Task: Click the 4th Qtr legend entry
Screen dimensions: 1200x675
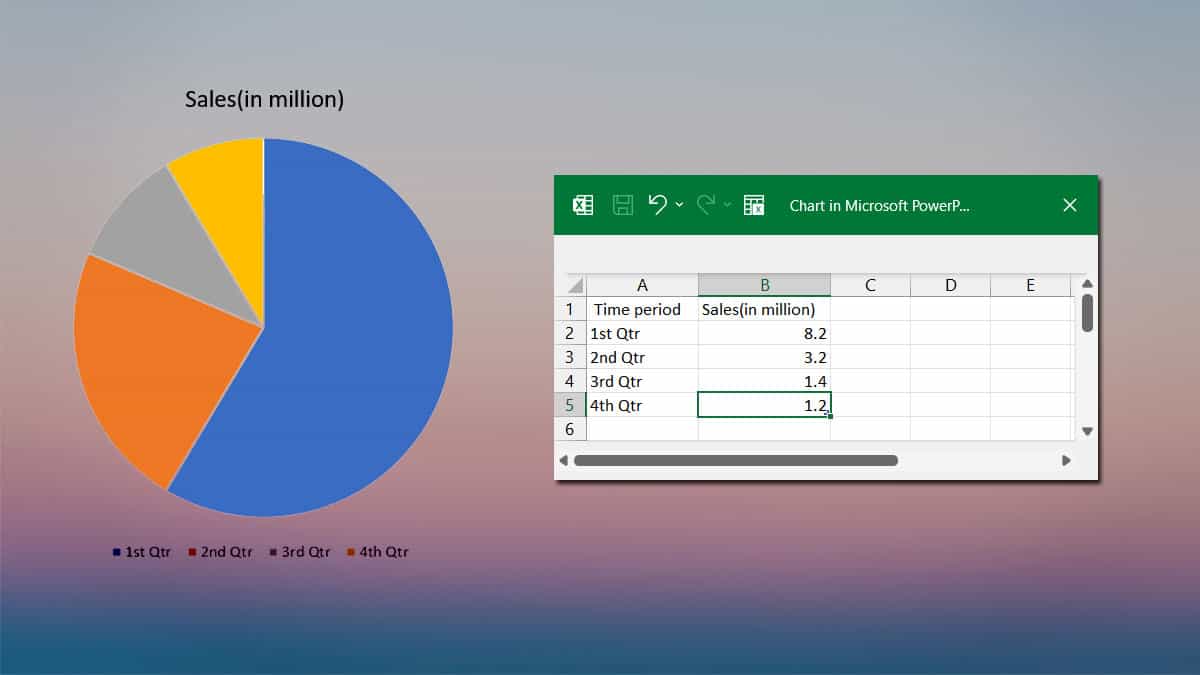Action: point(381,551)
